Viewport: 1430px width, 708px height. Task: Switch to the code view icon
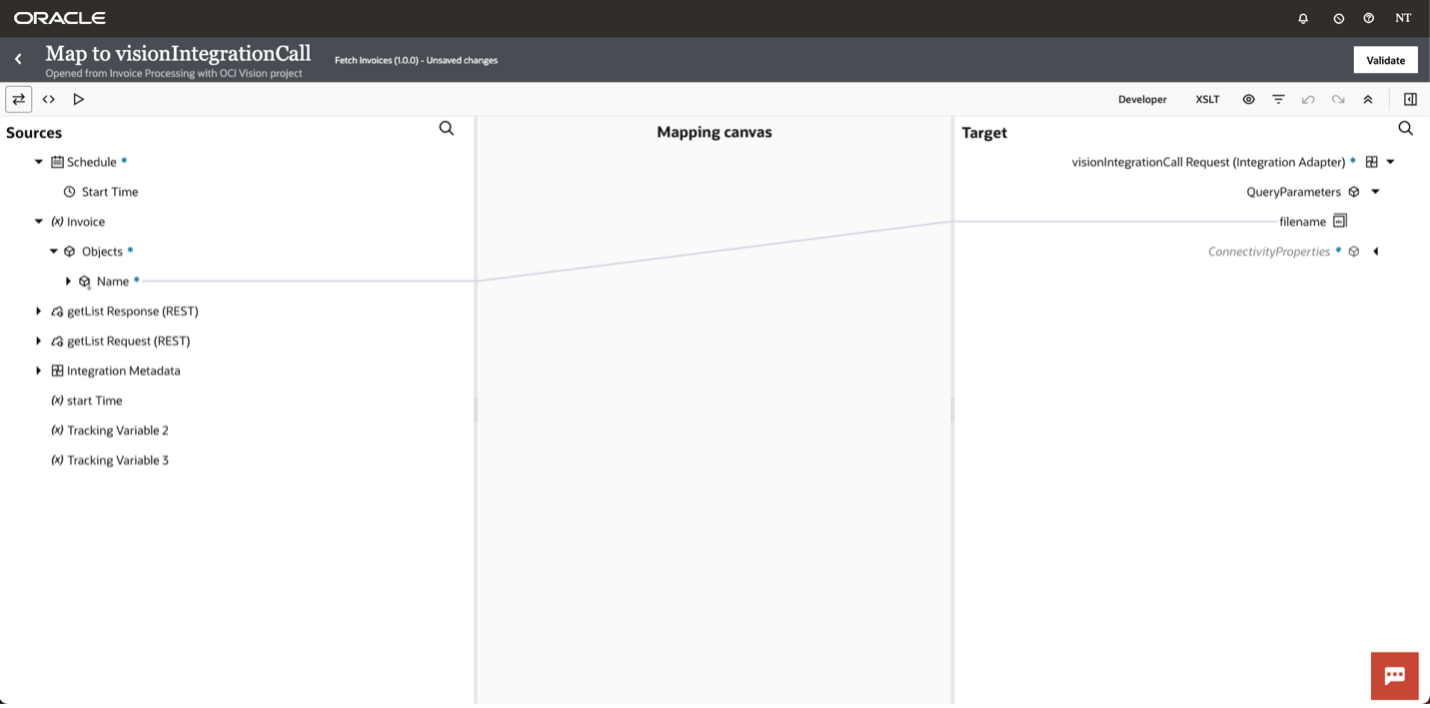point(48,99)
